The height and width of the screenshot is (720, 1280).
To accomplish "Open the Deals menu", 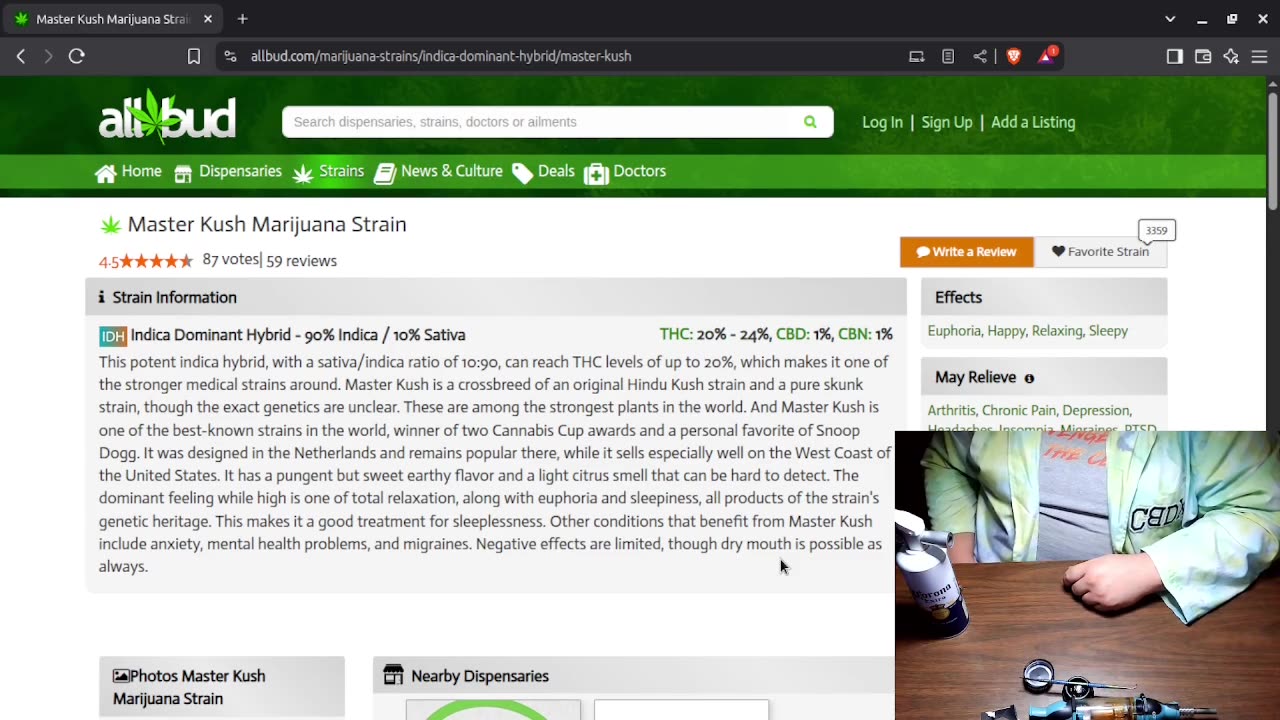I will point(544,172).
